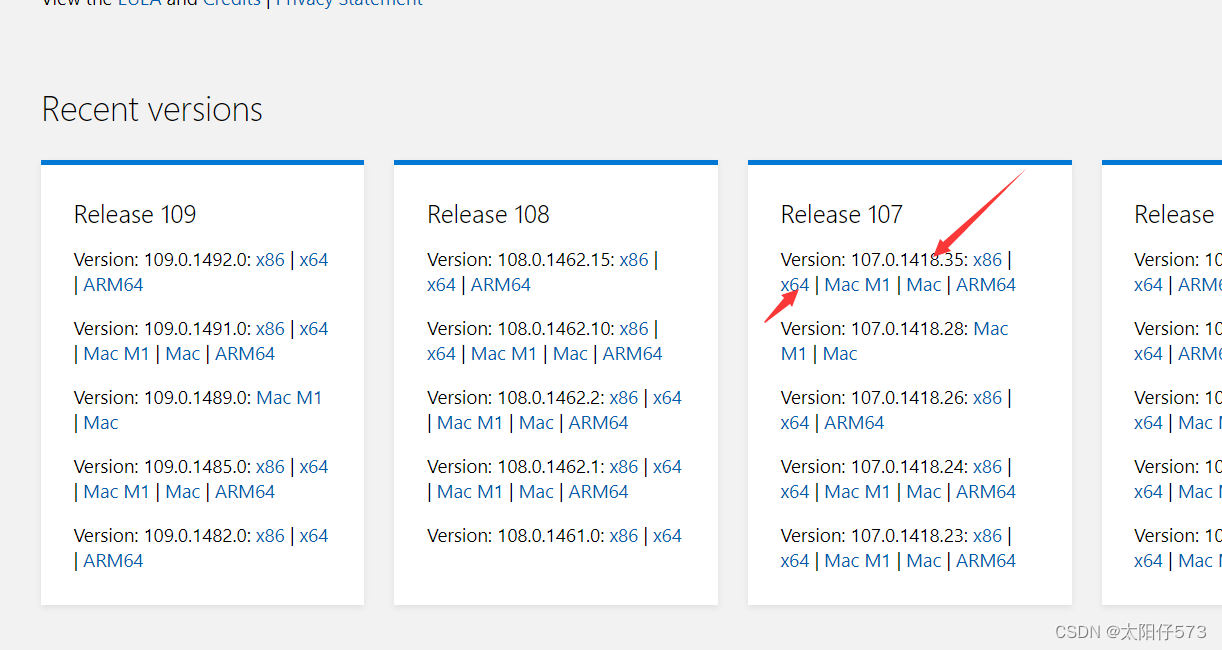Screen dimensions: 1222x650
Task: Click x86 link for version 107.0.1418.23
Action: pyautogui.click(x=987, y=536)
